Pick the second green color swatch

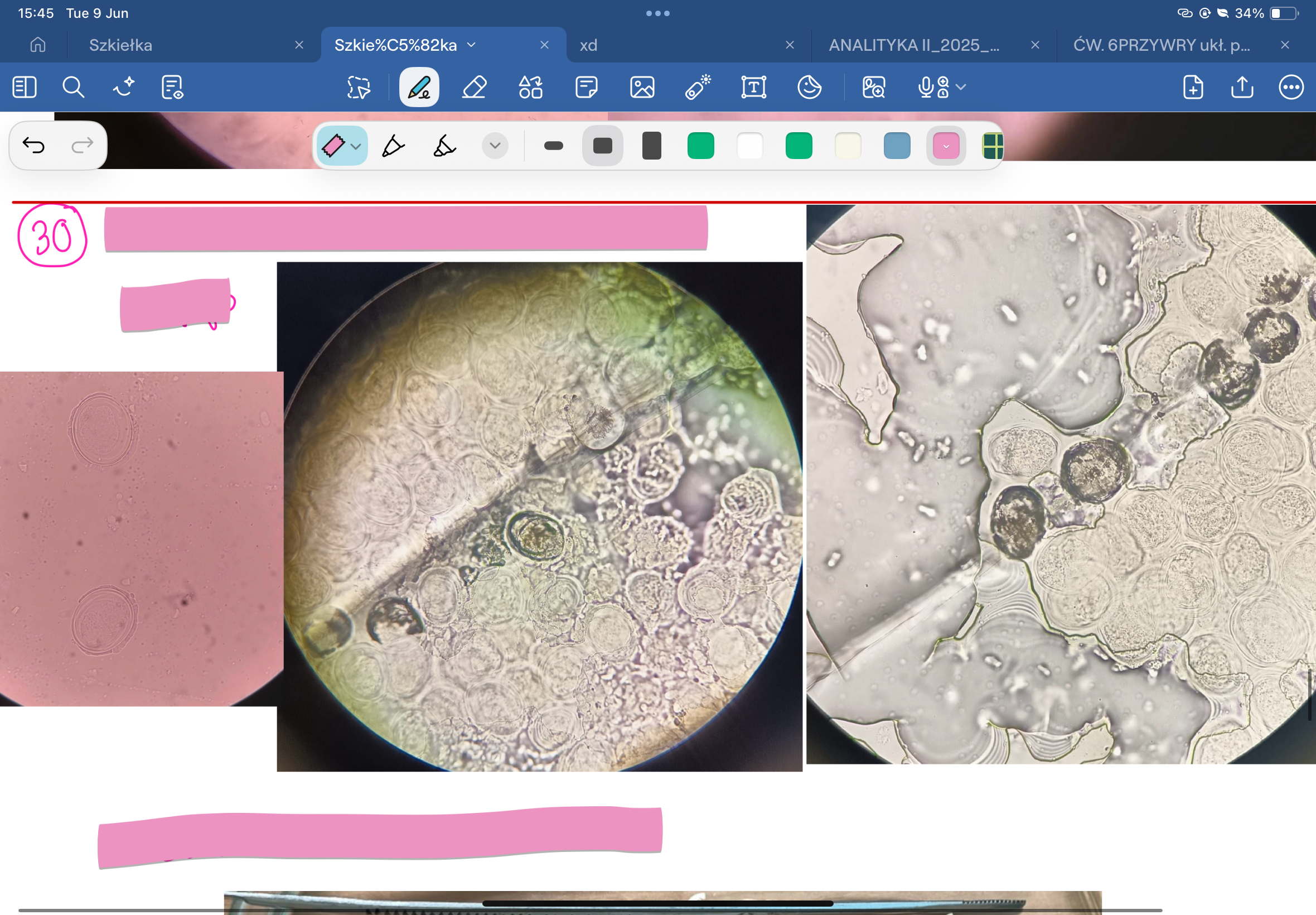click(799, 146)
